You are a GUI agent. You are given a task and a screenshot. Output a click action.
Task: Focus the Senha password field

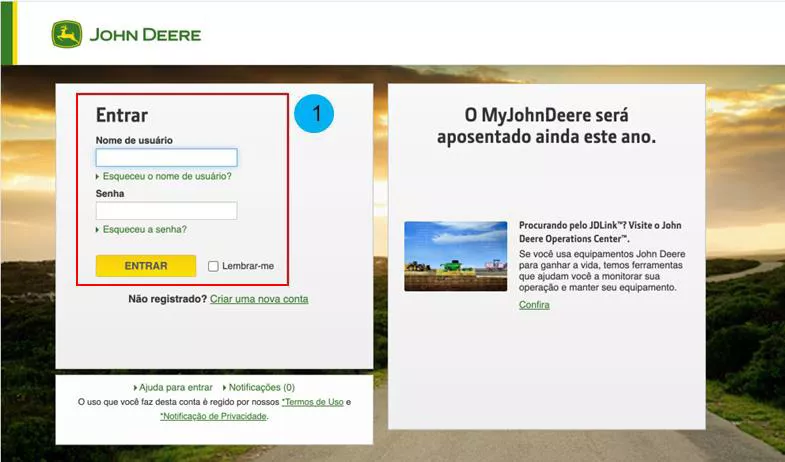(x=166, y=211)
